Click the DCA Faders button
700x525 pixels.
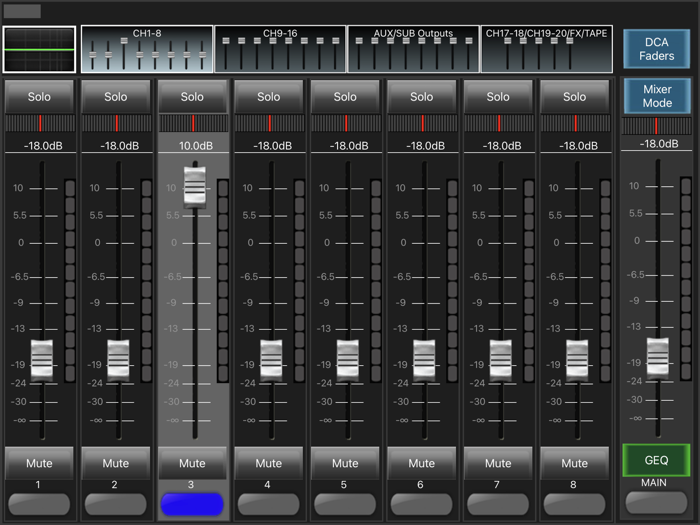click(x=656, y=49)
